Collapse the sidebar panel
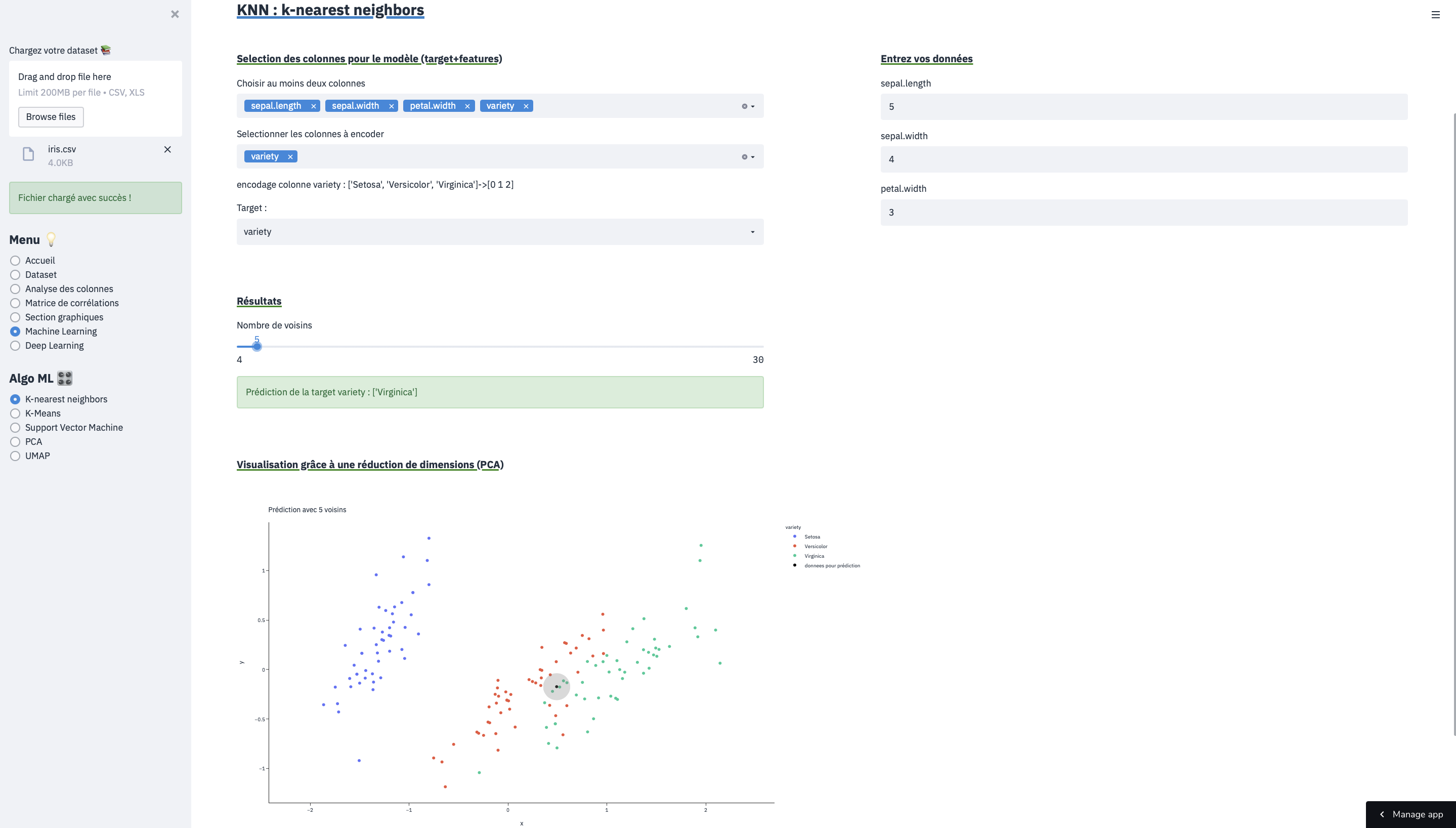This screenshot has height=828, width=1456. (x=175, y=14)
